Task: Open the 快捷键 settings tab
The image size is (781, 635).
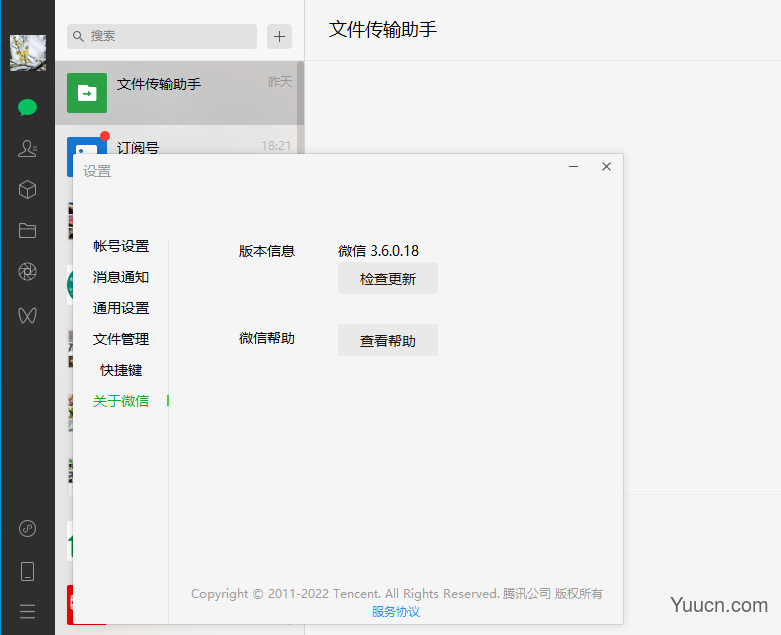Action: pos(121,370)
